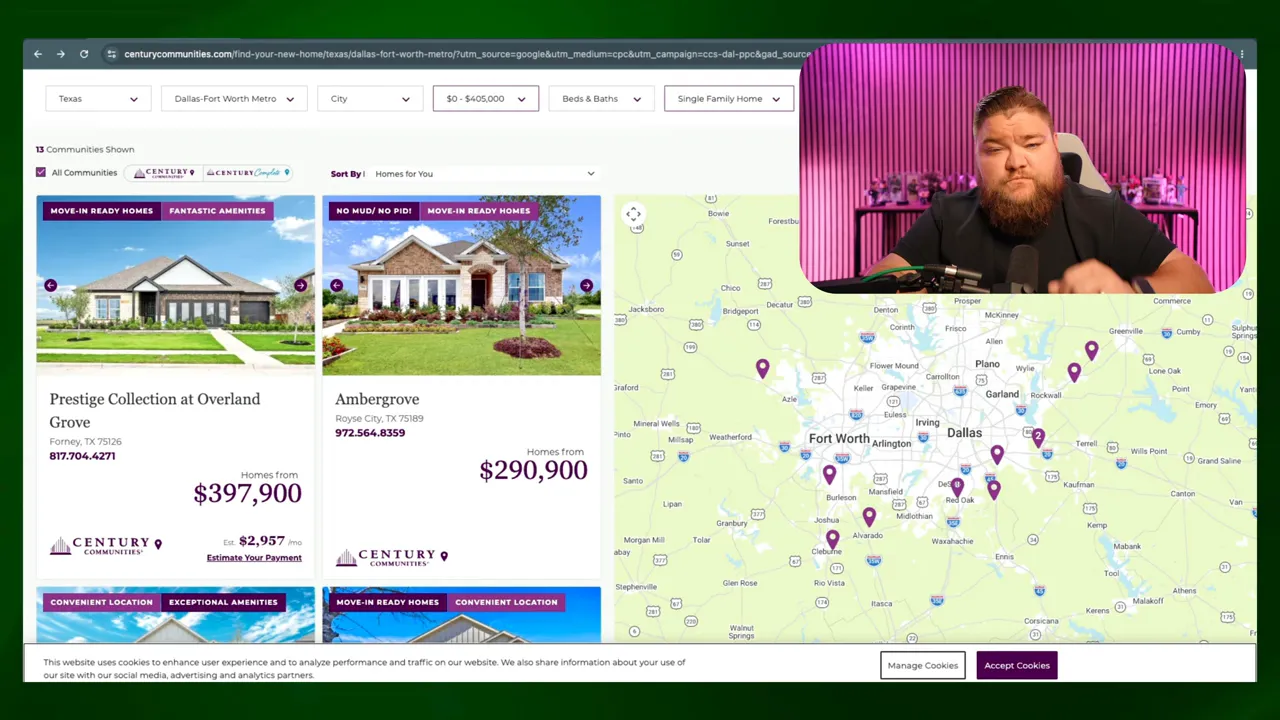Call phone number 817.704.4271
This screenshot has width=1280, height=720.
pyautogui.click(x=82, y=456)
